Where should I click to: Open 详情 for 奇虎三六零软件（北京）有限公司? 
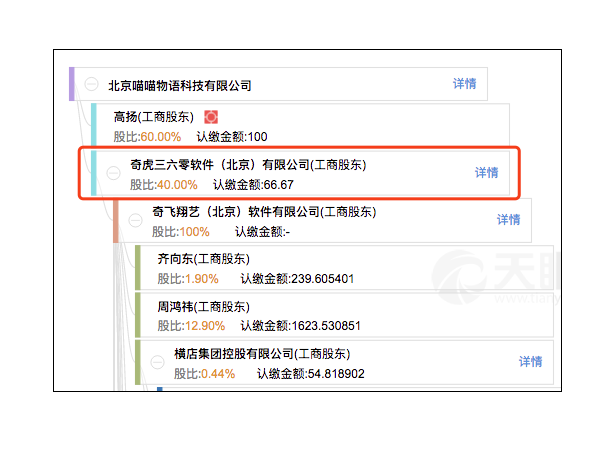tap(487, 173)
